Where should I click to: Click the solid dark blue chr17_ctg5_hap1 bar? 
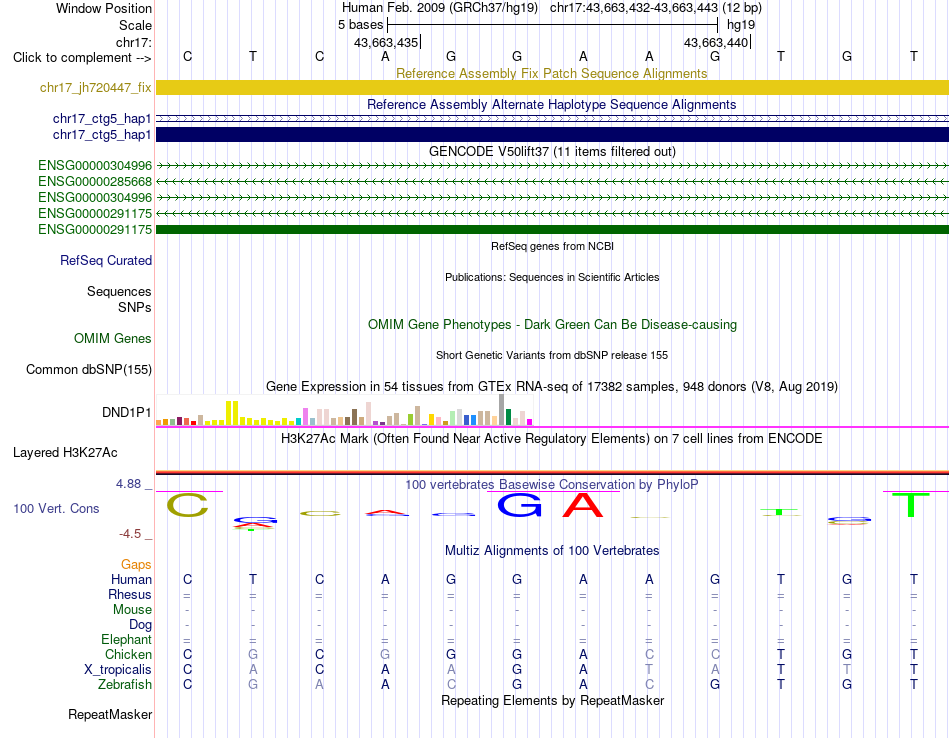pyautogui.click(x=552, y=135)
